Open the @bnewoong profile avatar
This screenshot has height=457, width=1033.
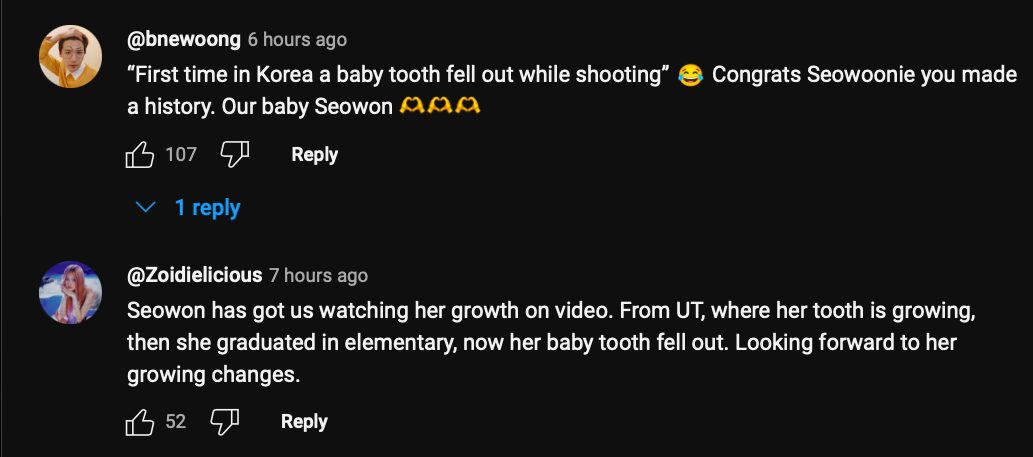point(70,57)
